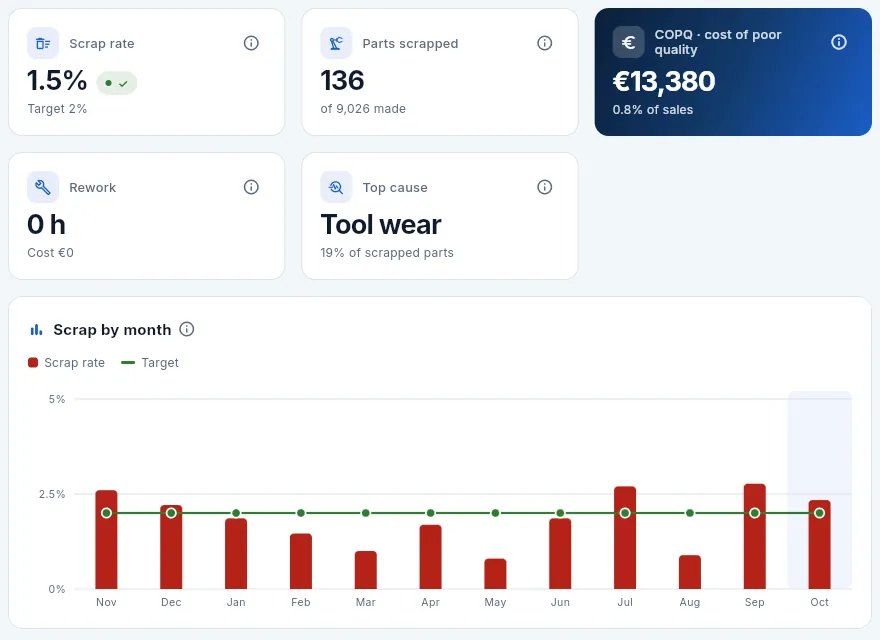Click the '0.8% of sales' text

pyautogui.click(x=653, y=110)
